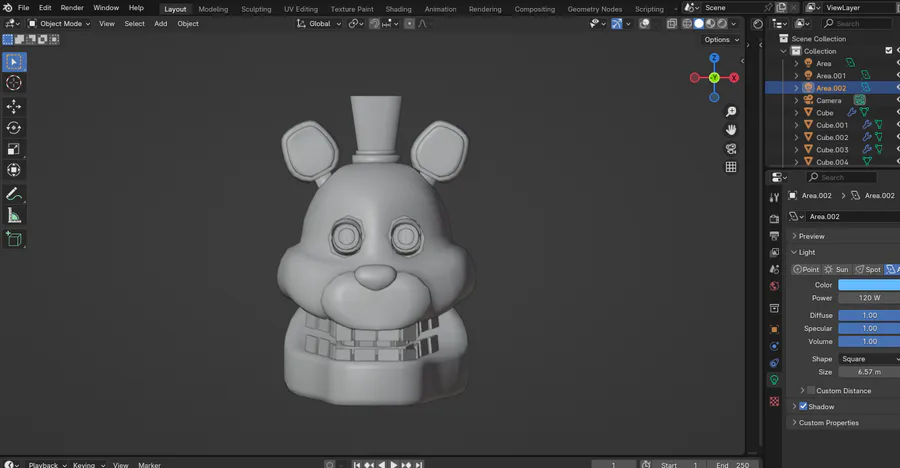Set light type to Point
900x468 pixels.
click(806, 269)
